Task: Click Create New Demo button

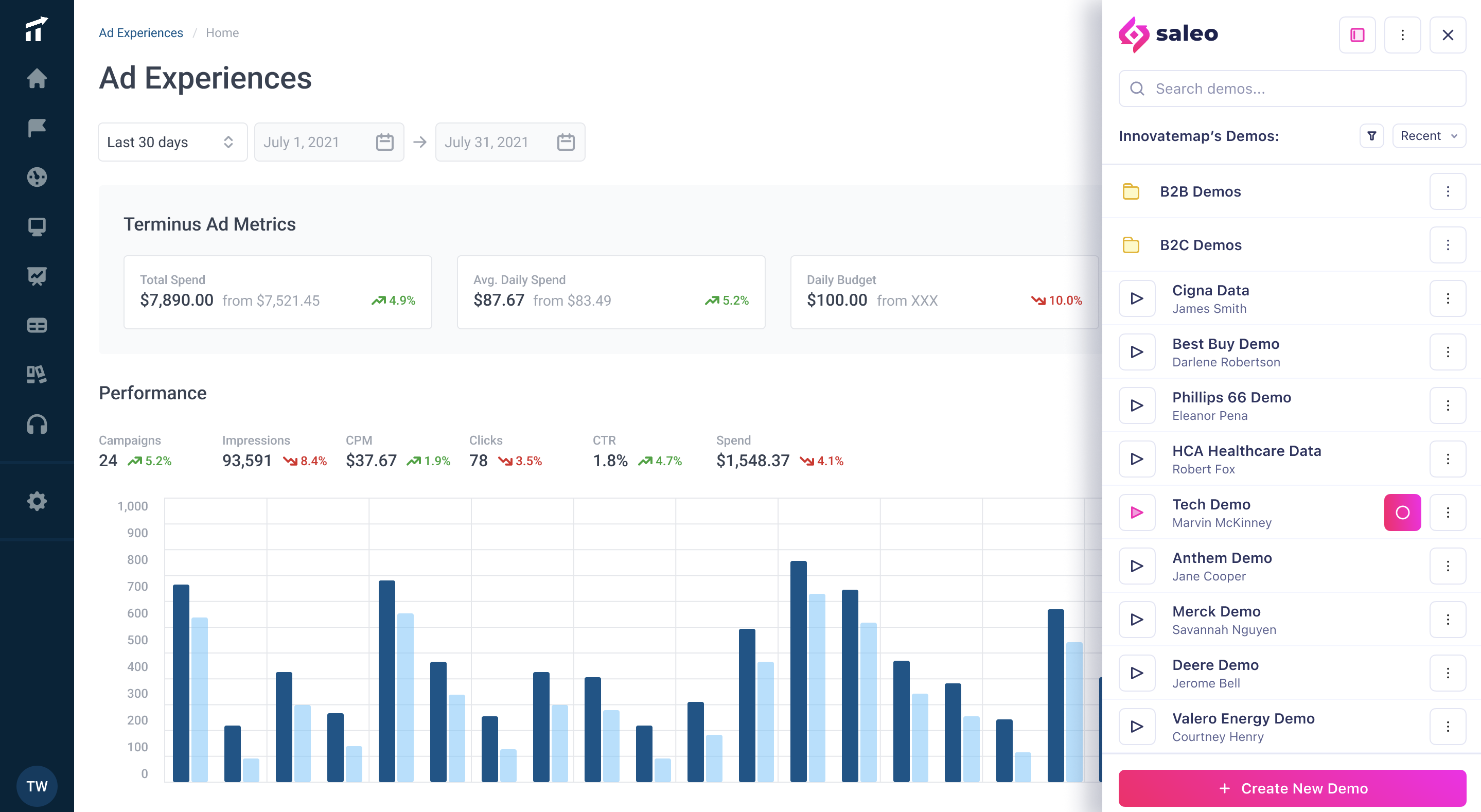Action: pyautogui.click(x=1292, y=788)
